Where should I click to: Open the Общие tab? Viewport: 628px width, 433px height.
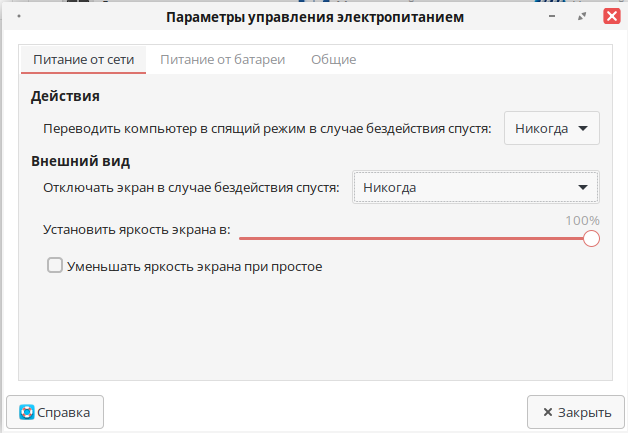333,60
